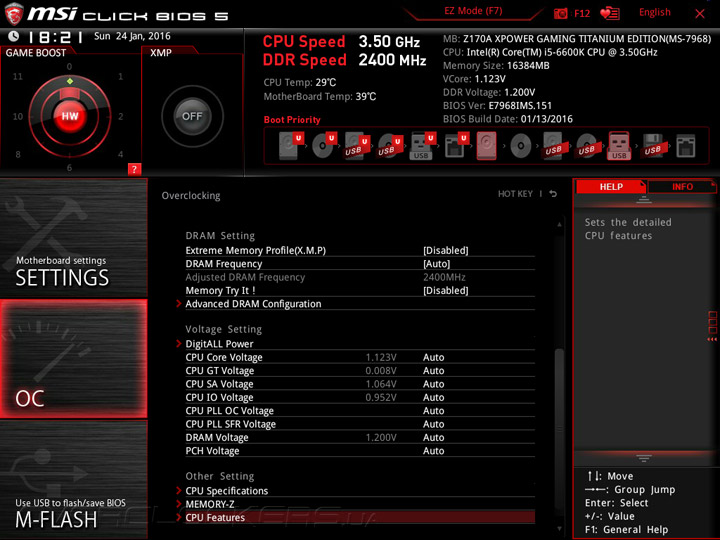Viewport: 720px width, 540px height.
Task: Open the favorites heart icon
Action: 610,13
